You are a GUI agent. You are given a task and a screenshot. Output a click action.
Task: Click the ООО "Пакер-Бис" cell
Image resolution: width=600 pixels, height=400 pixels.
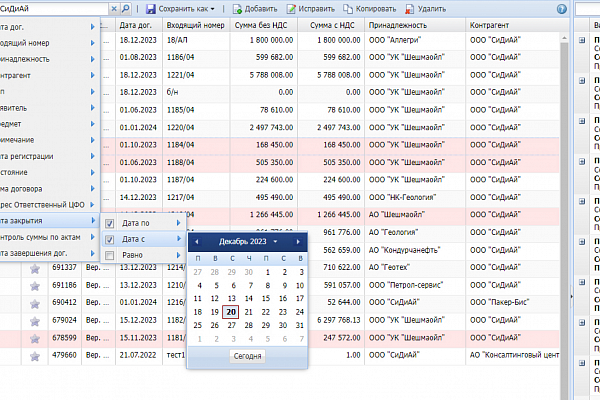(x=513, y=302)
